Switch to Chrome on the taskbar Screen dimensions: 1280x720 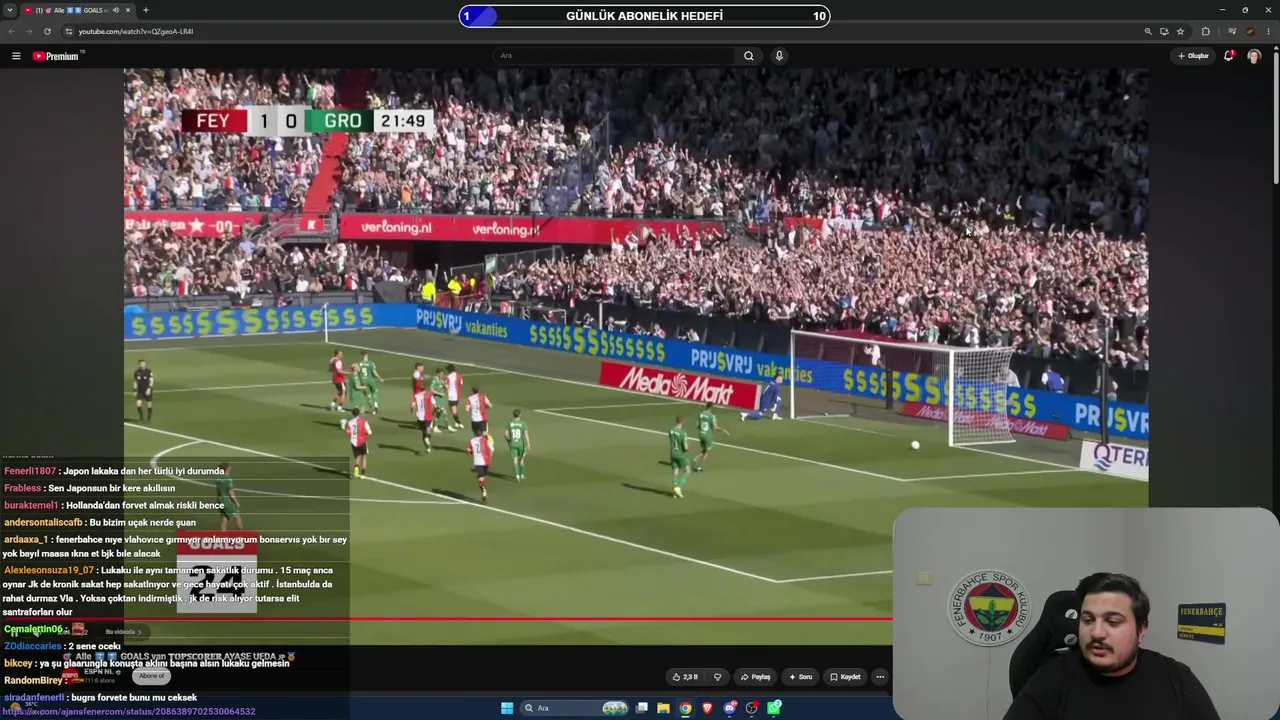click(x=685, y=708)
